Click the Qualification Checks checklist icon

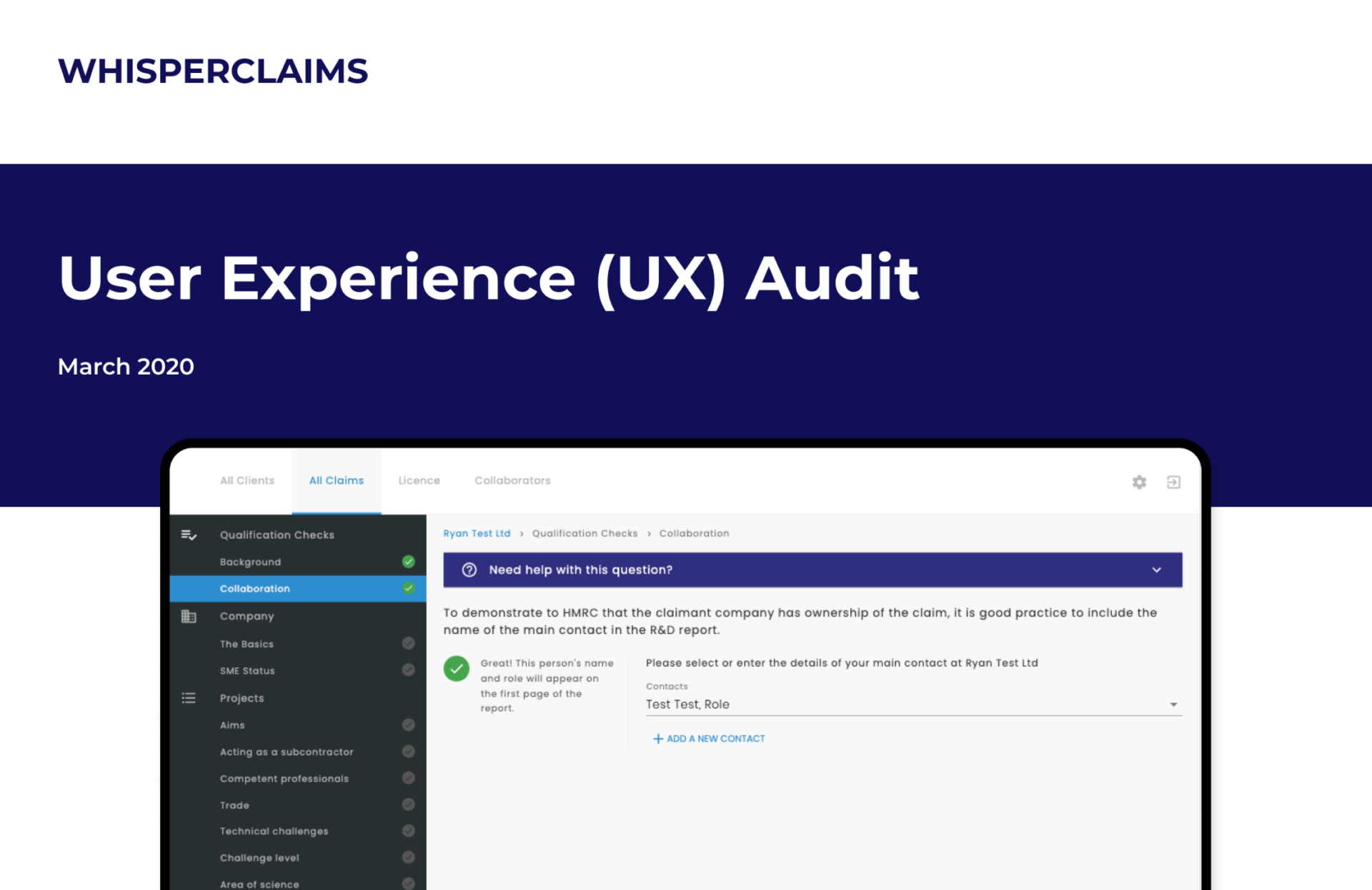click(189, 535)
